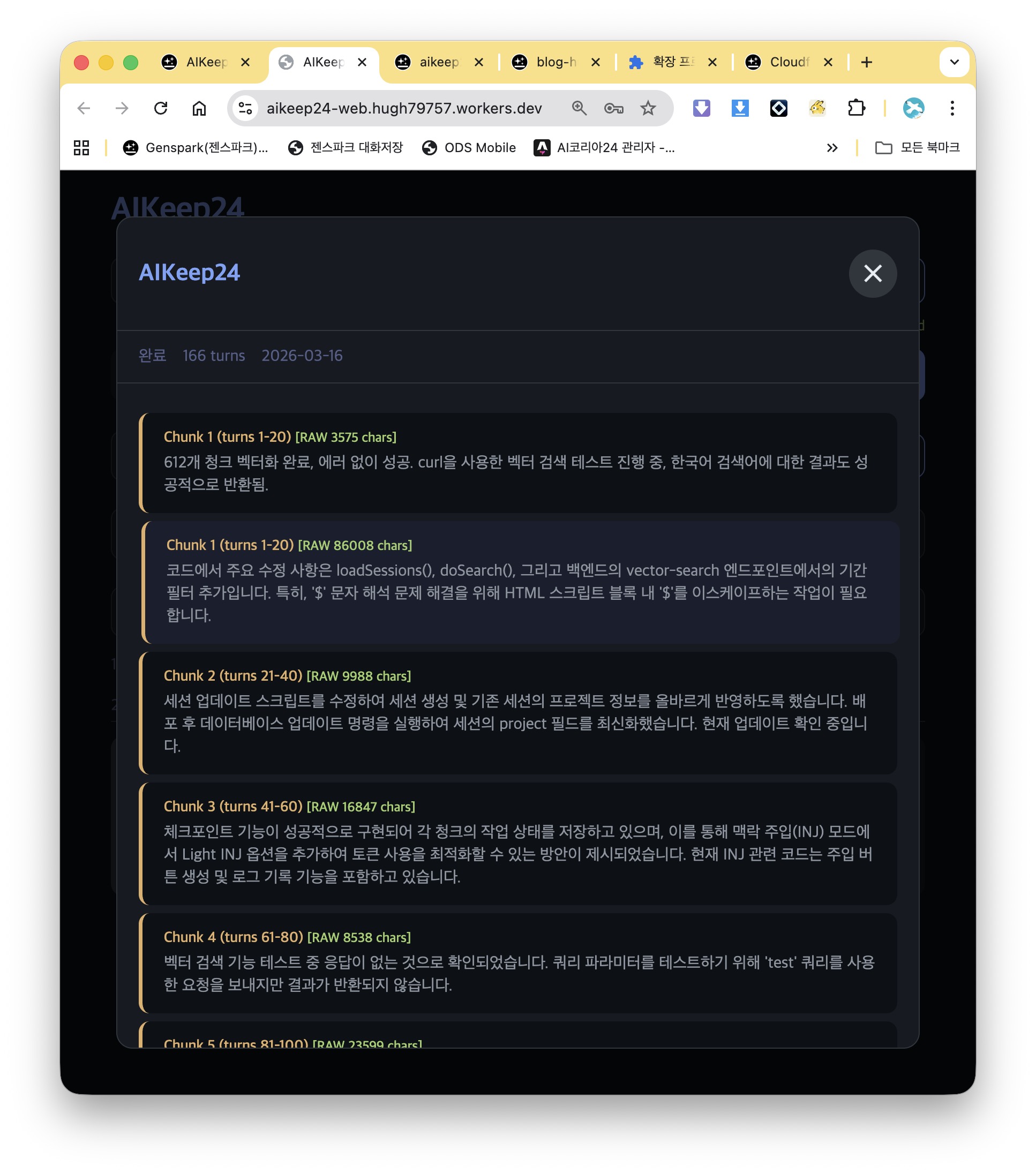
Task: Select Chunk 3 (turns 41-60) card
Action: click(517, 843)
